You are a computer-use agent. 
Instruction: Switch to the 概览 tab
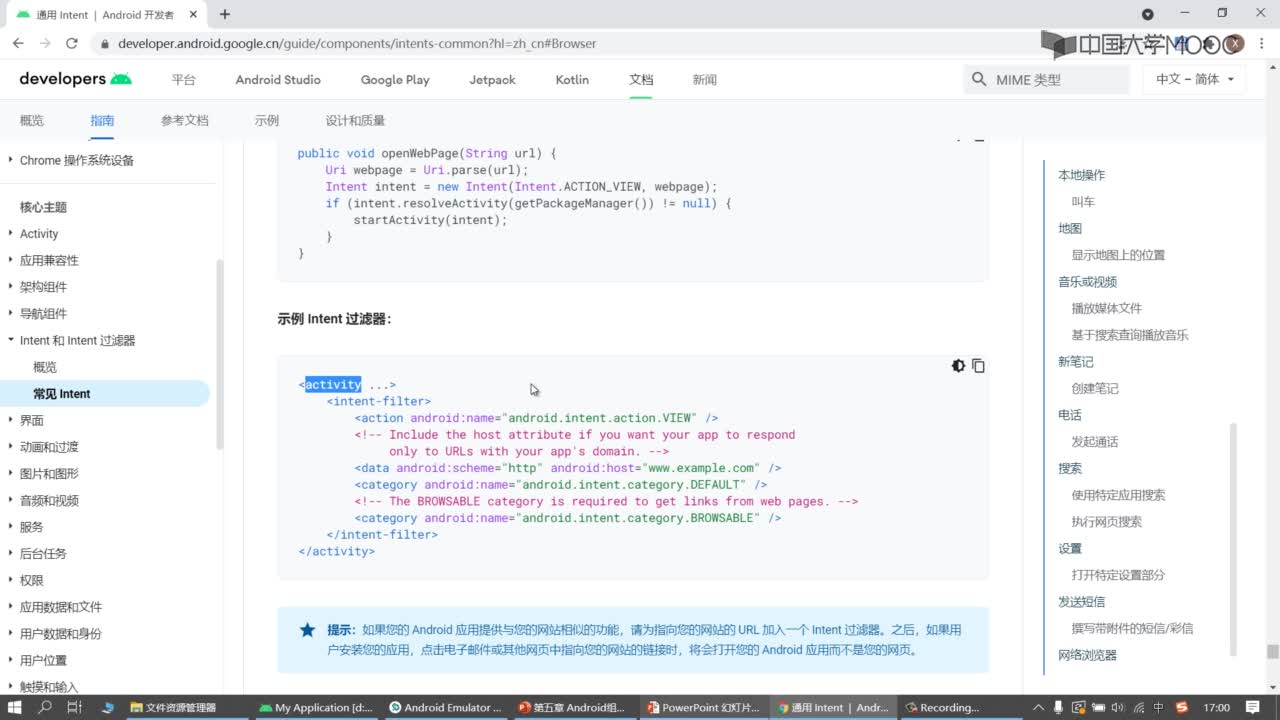(x=32, y=120)
